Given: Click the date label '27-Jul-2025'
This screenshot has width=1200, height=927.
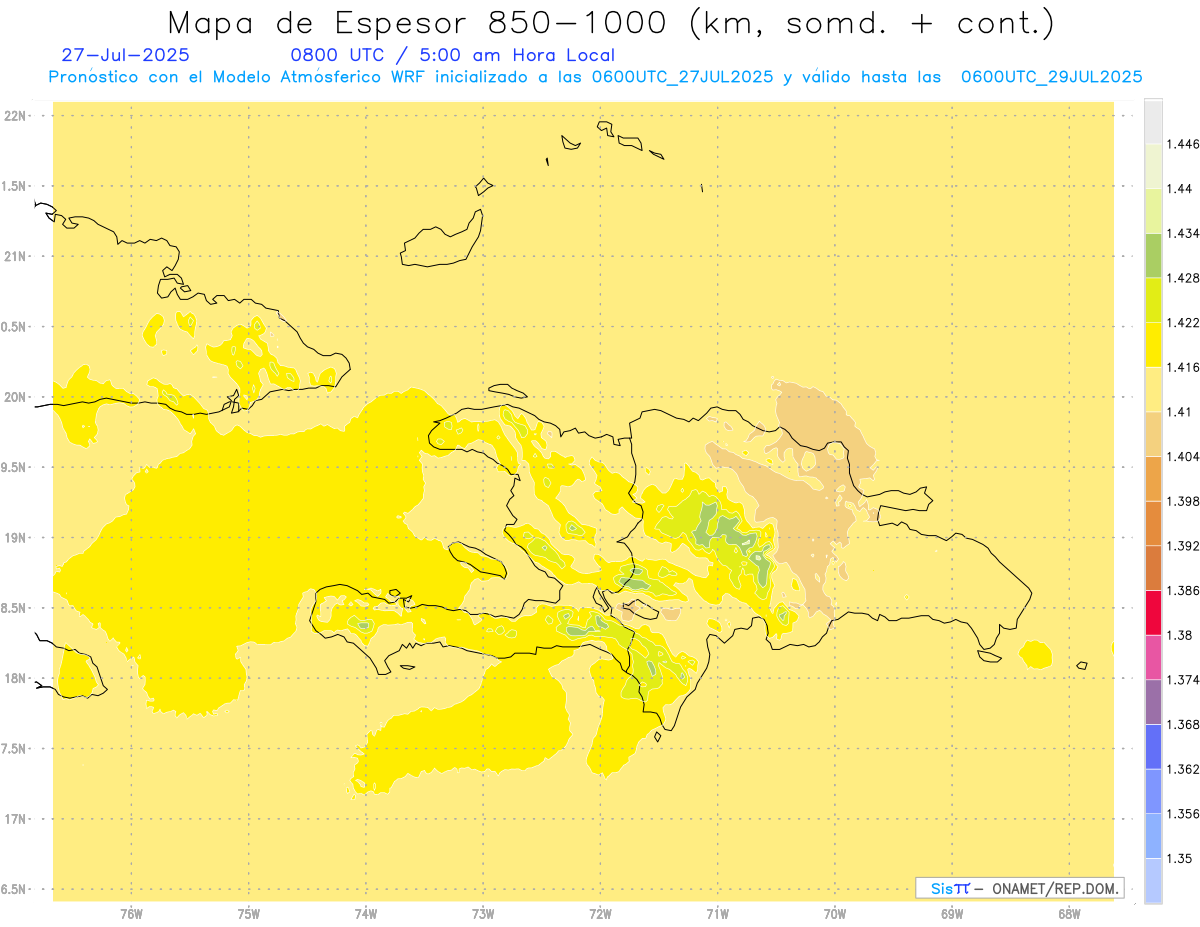Looking at the screenshot, I should (x=125, y=55).
